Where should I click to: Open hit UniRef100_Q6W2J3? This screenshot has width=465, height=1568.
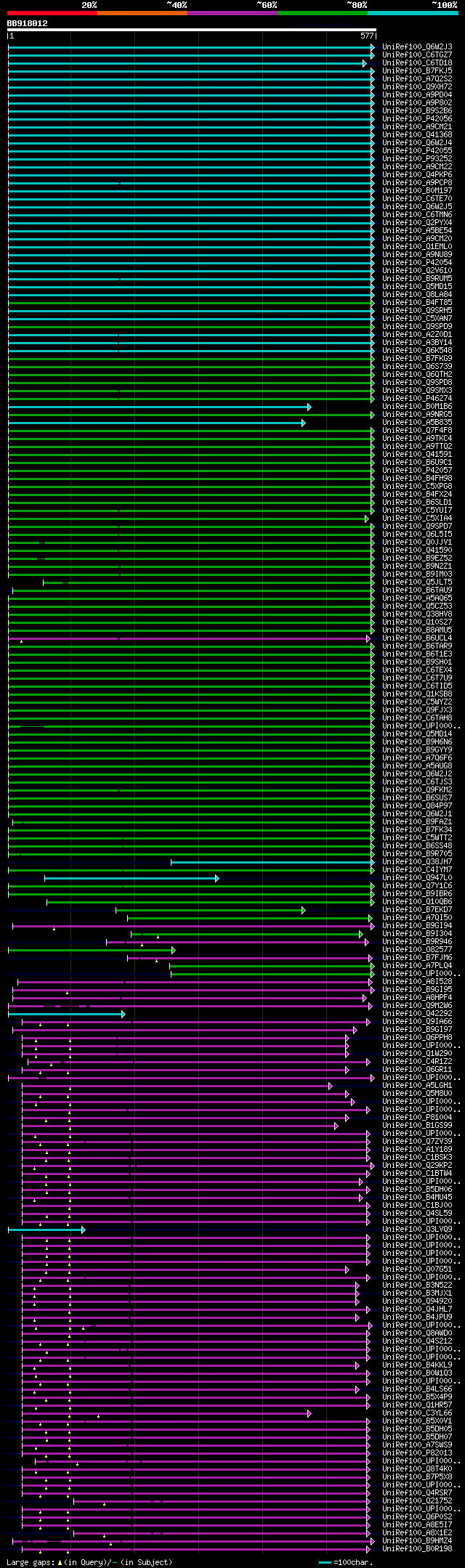[x=417, y=46]
